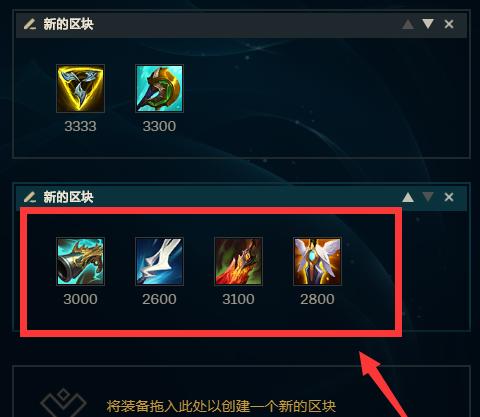Rename the second block with its pencil icon

pyautogui.click(x=30, y=197)
